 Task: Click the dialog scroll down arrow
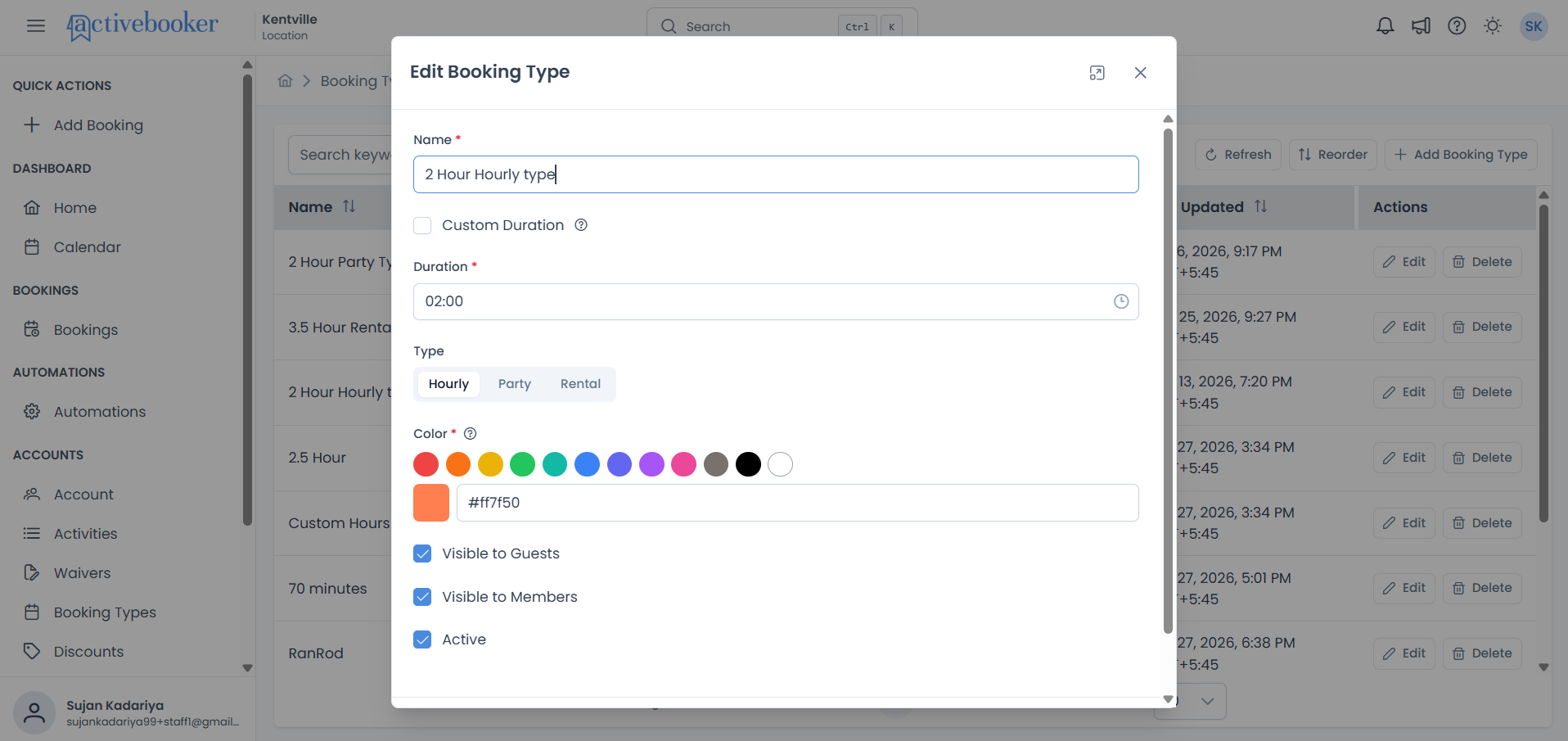1168,699
